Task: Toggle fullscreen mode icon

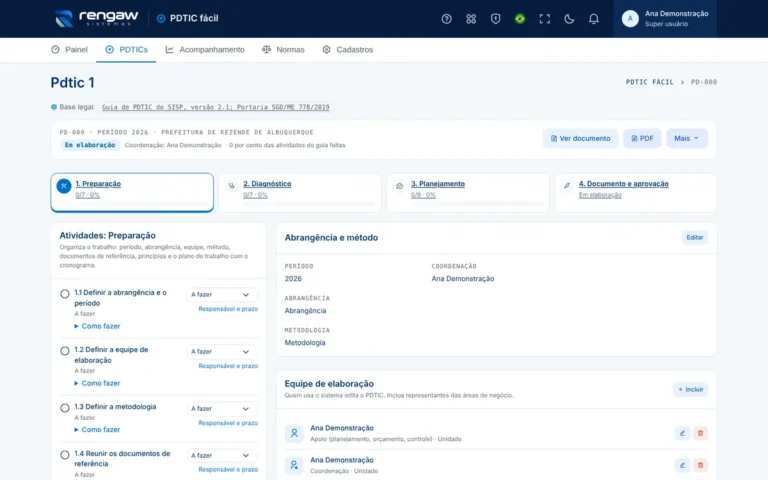Action: point(544,19)
